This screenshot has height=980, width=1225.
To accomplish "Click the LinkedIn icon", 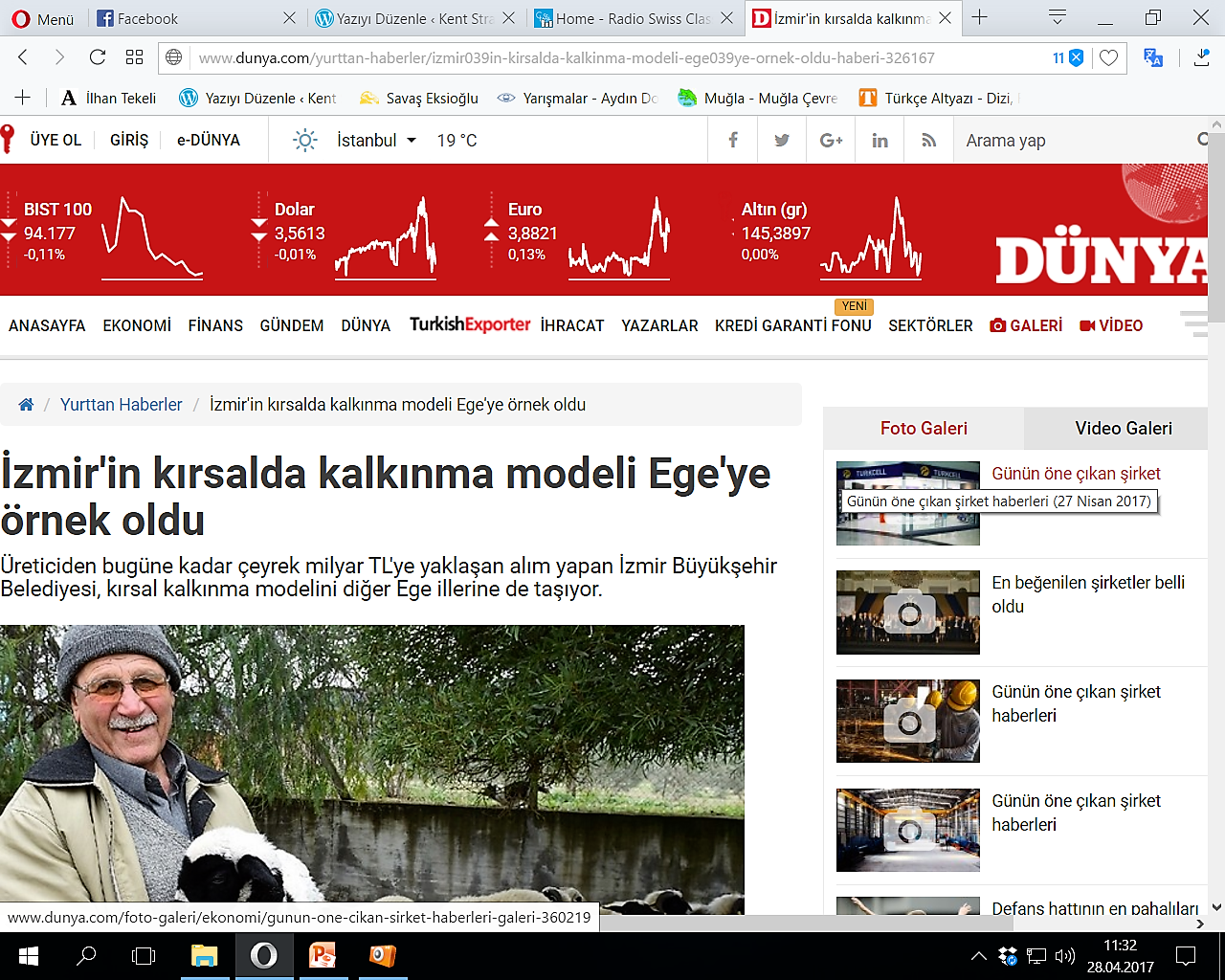I will coord(880,141).
